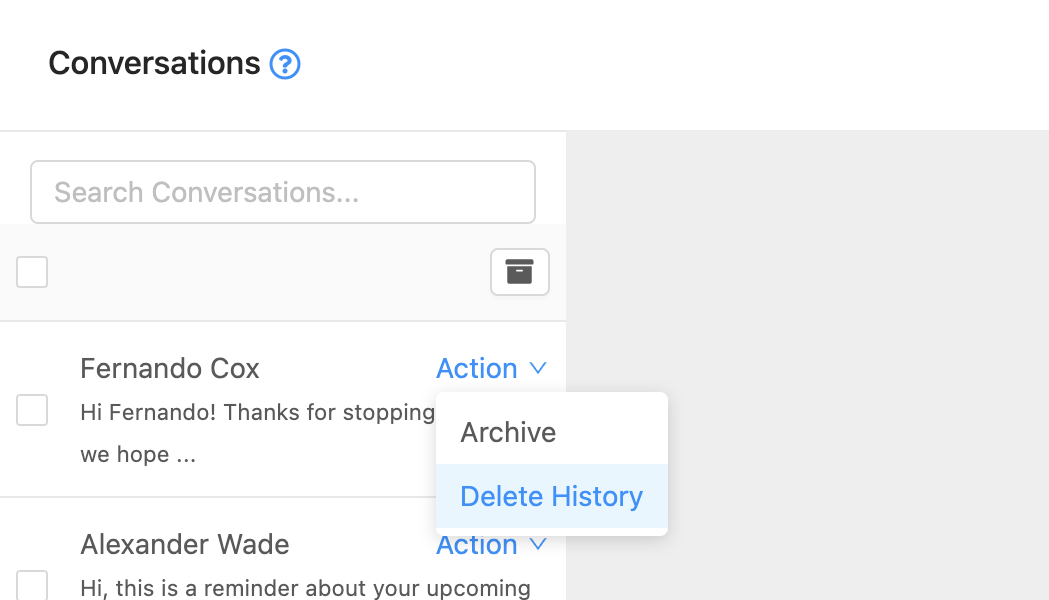
Task: Check Fernando Cox's conversation checkbox
Action: (x=31, y=409)
